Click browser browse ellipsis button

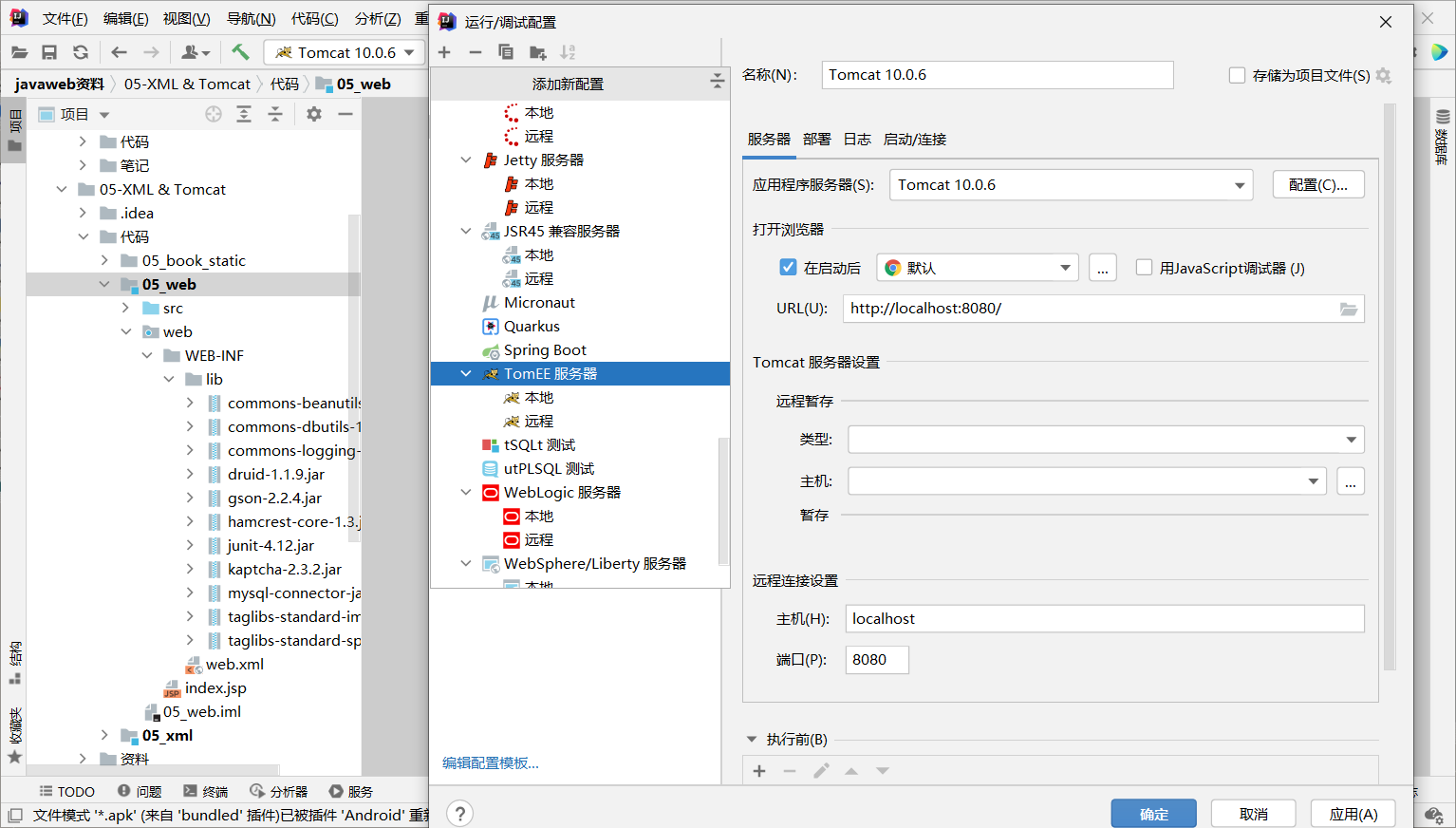pyautogui.click(x=1102, y=268)
